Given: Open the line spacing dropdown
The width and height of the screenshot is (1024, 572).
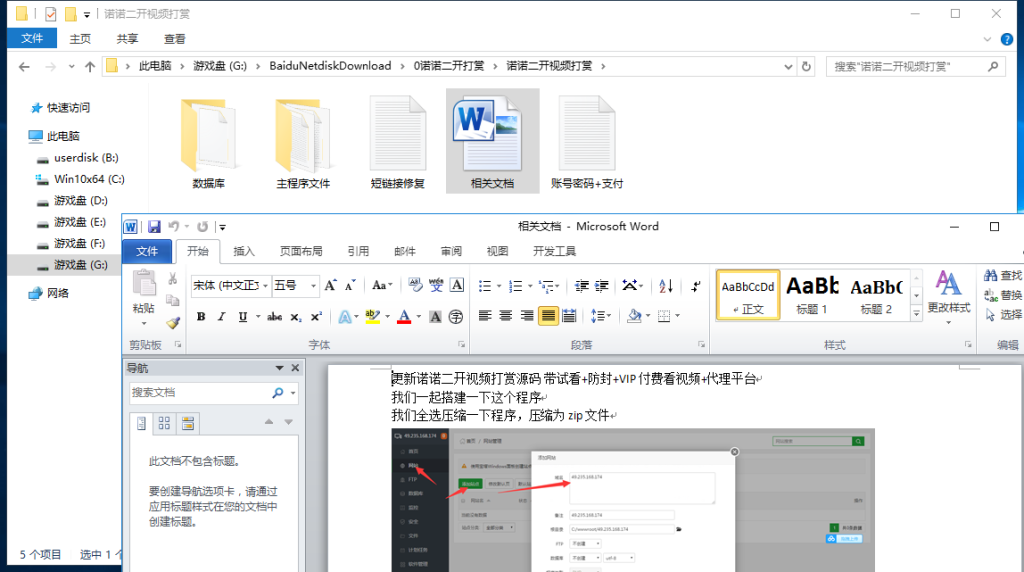Looking at the screenshot, I should pos(601,316).
